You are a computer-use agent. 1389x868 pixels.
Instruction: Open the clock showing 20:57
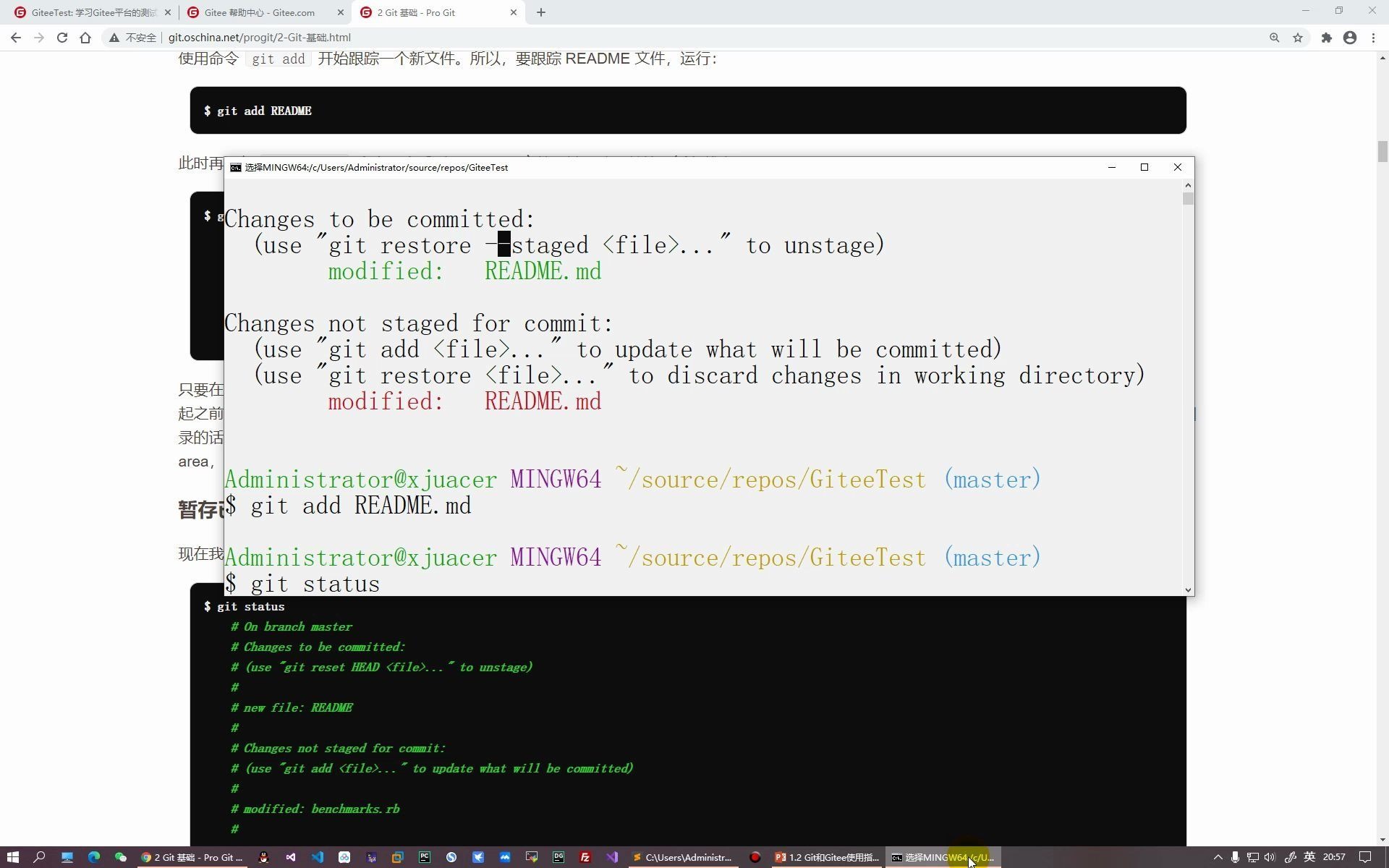point(1334,857)
